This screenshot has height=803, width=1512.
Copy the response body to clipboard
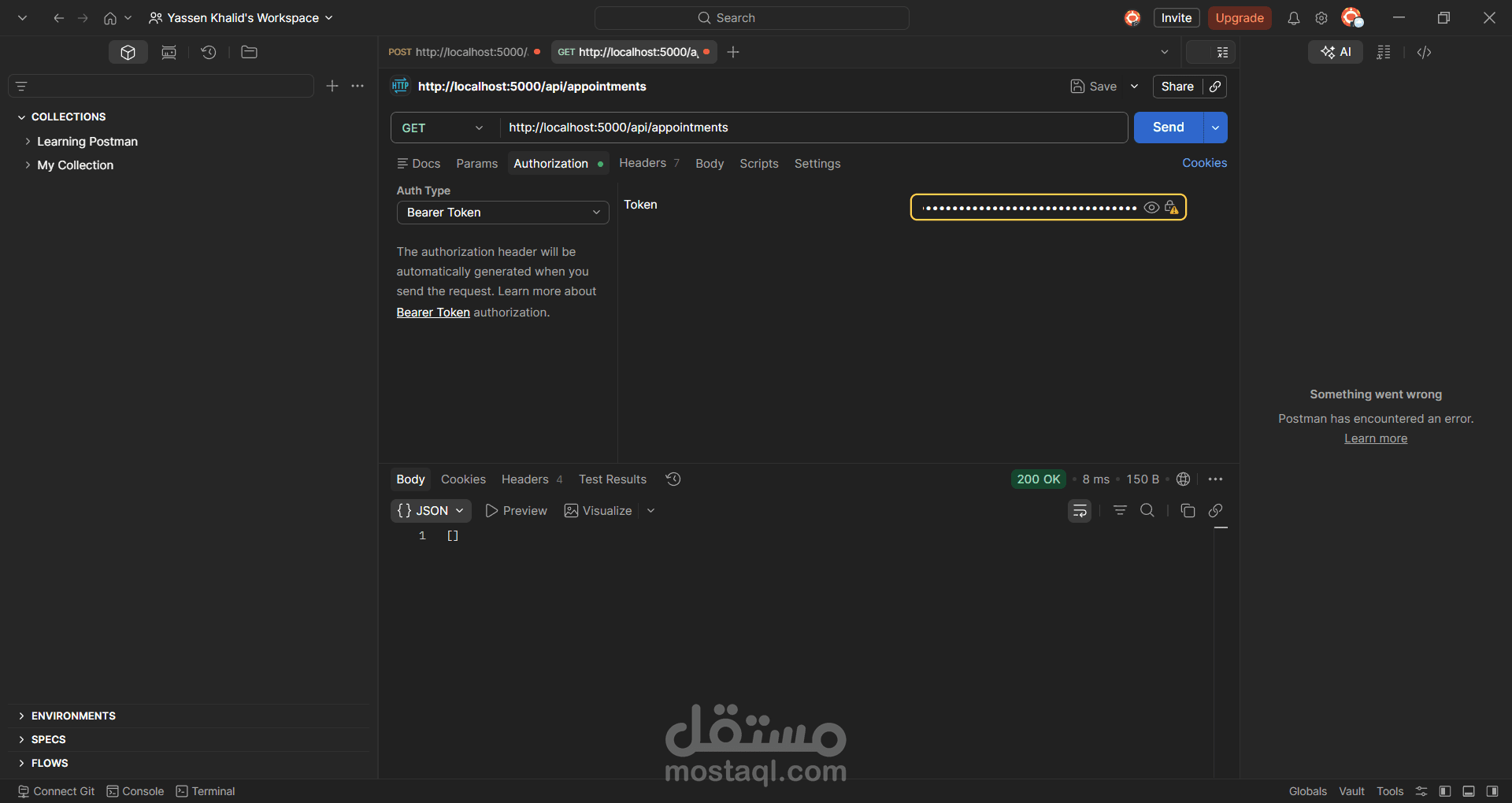(1188, 511)
